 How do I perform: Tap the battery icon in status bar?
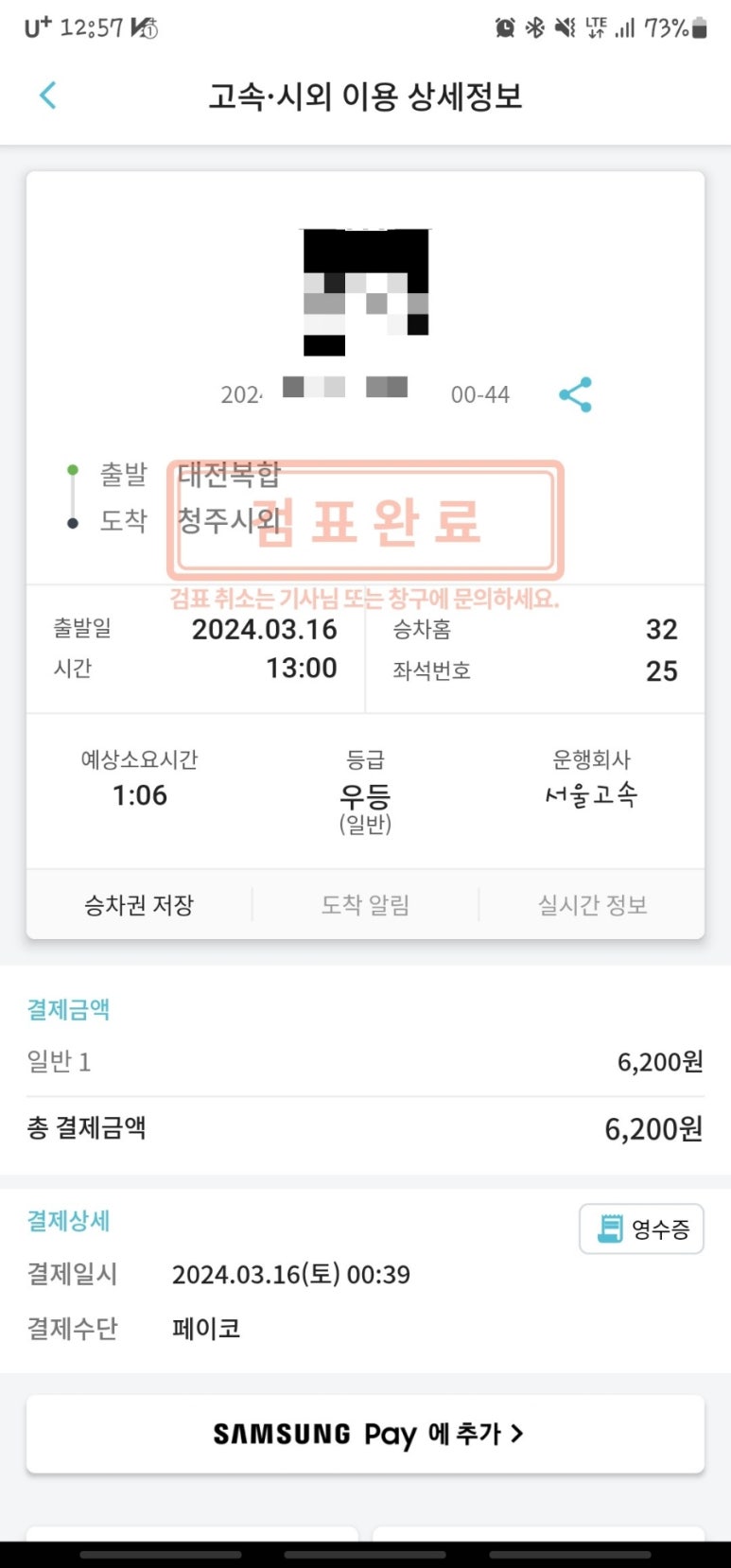pyautogui.click(x=700, y=28)
